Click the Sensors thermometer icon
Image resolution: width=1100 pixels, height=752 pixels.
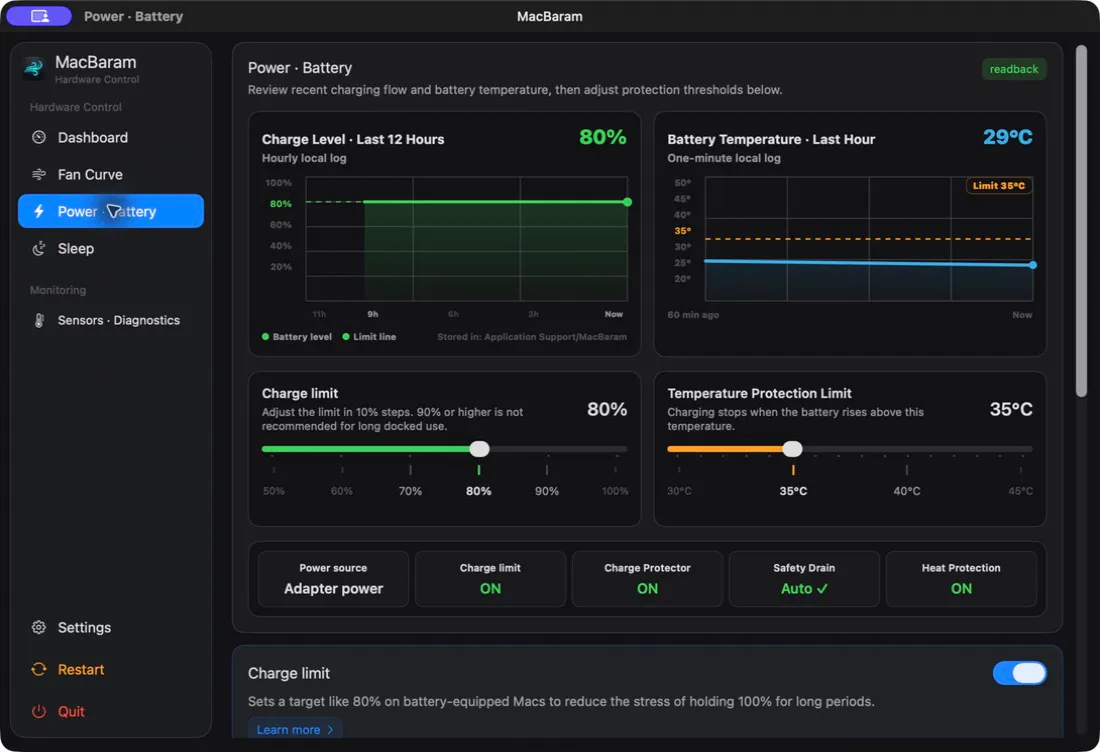pyautogui.click(x=39, y=321)
